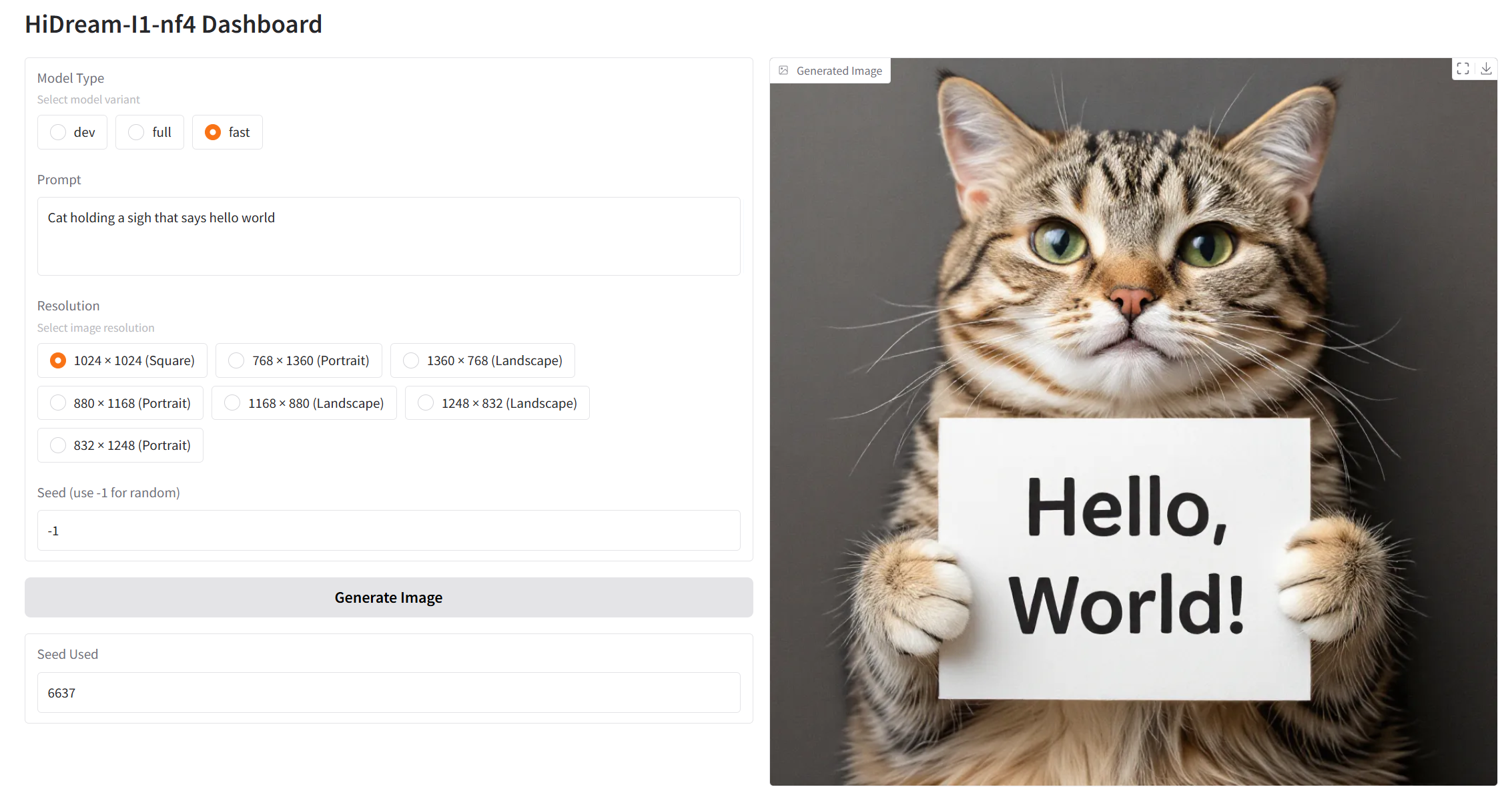This screenshot has height=811, width=1512.
Task: Pick 832 × 1248 Portrait resolution
Action: 59,445
